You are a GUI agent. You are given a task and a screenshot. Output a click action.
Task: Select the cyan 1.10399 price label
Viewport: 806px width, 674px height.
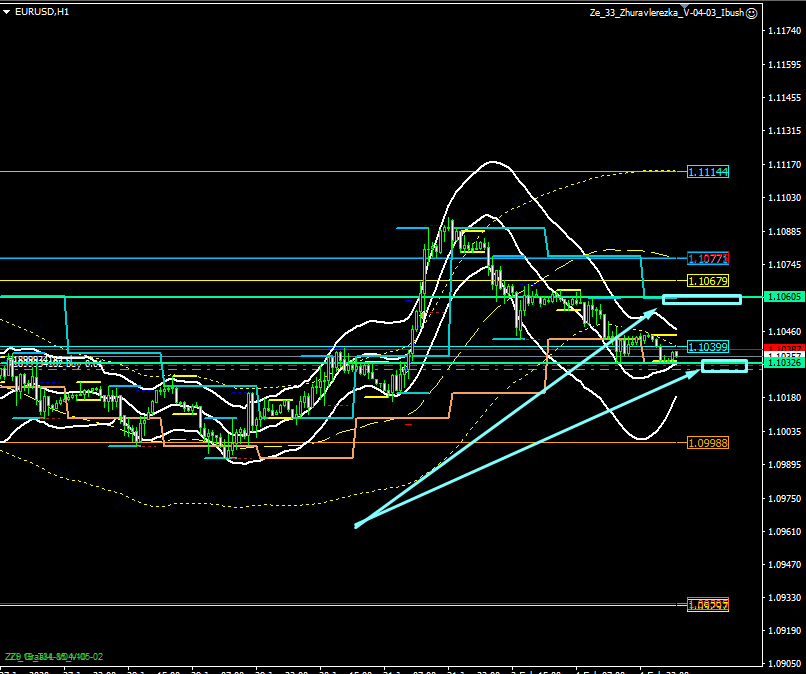coord(707,346)
